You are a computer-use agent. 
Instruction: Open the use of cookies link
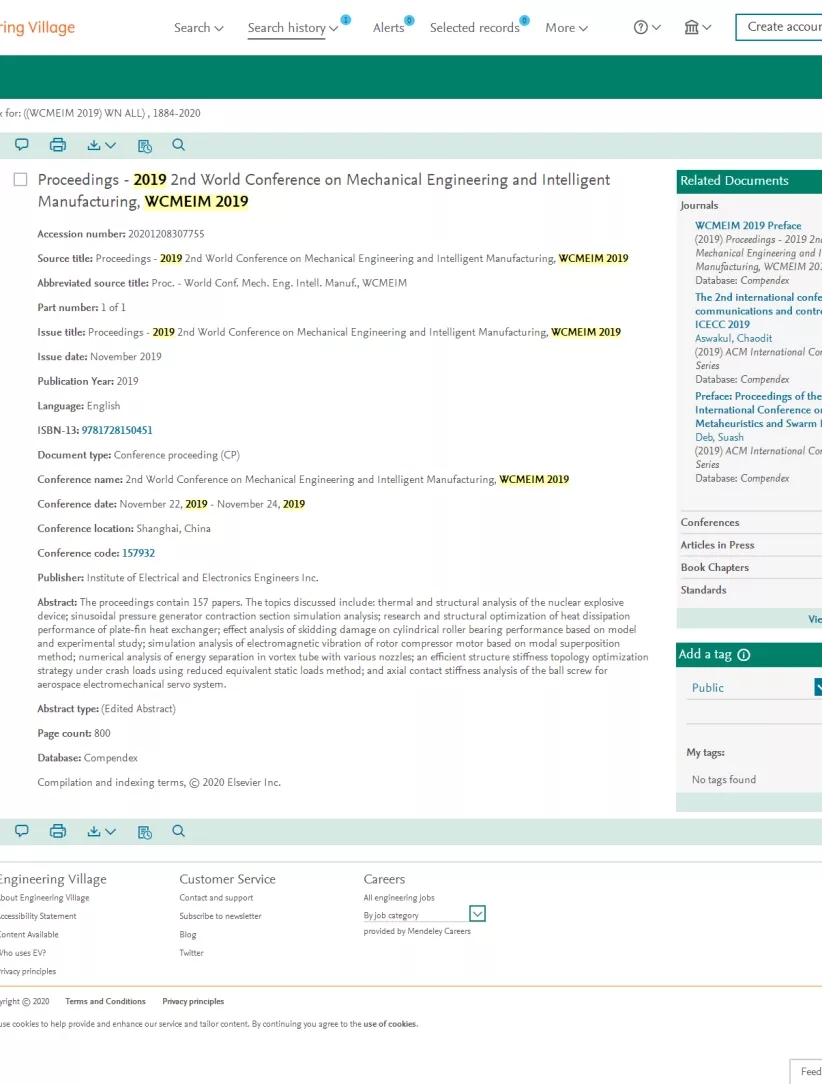tap(391, 1024)
